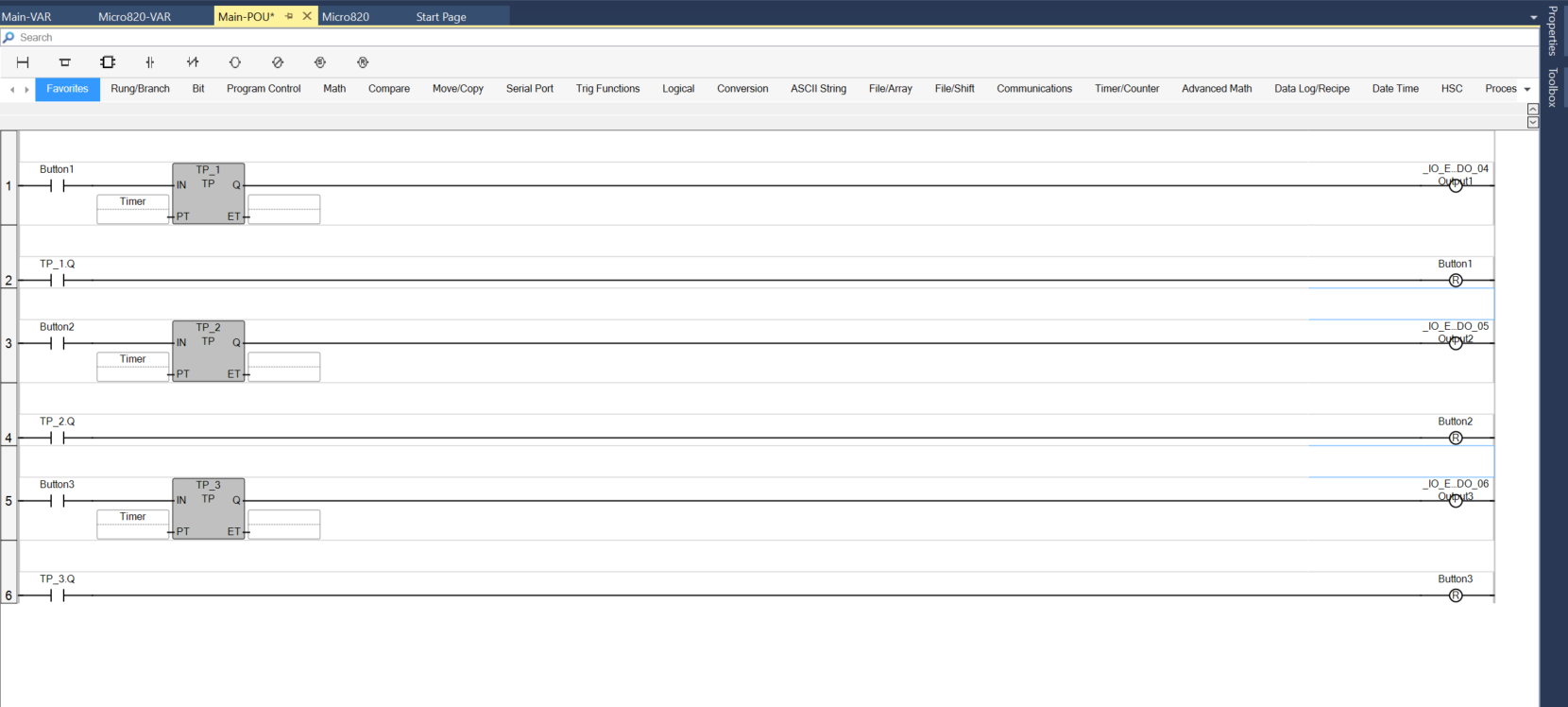The image size is (1568, 707).
Task: Insert an instruction block from the toolbar
Action: coord(108,62)
